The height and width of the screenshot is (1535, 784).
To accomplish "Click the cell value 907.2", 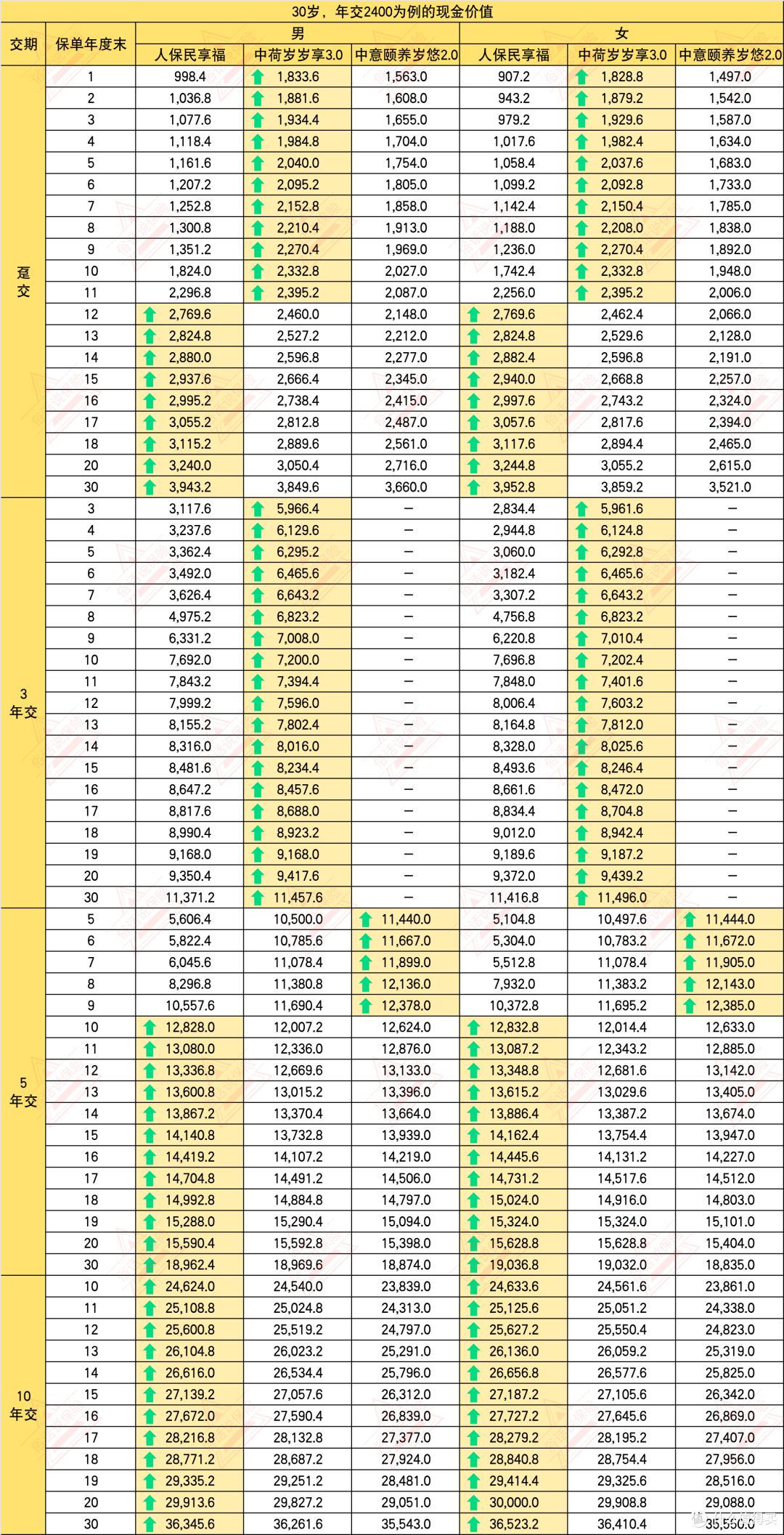I will point(514,77).
